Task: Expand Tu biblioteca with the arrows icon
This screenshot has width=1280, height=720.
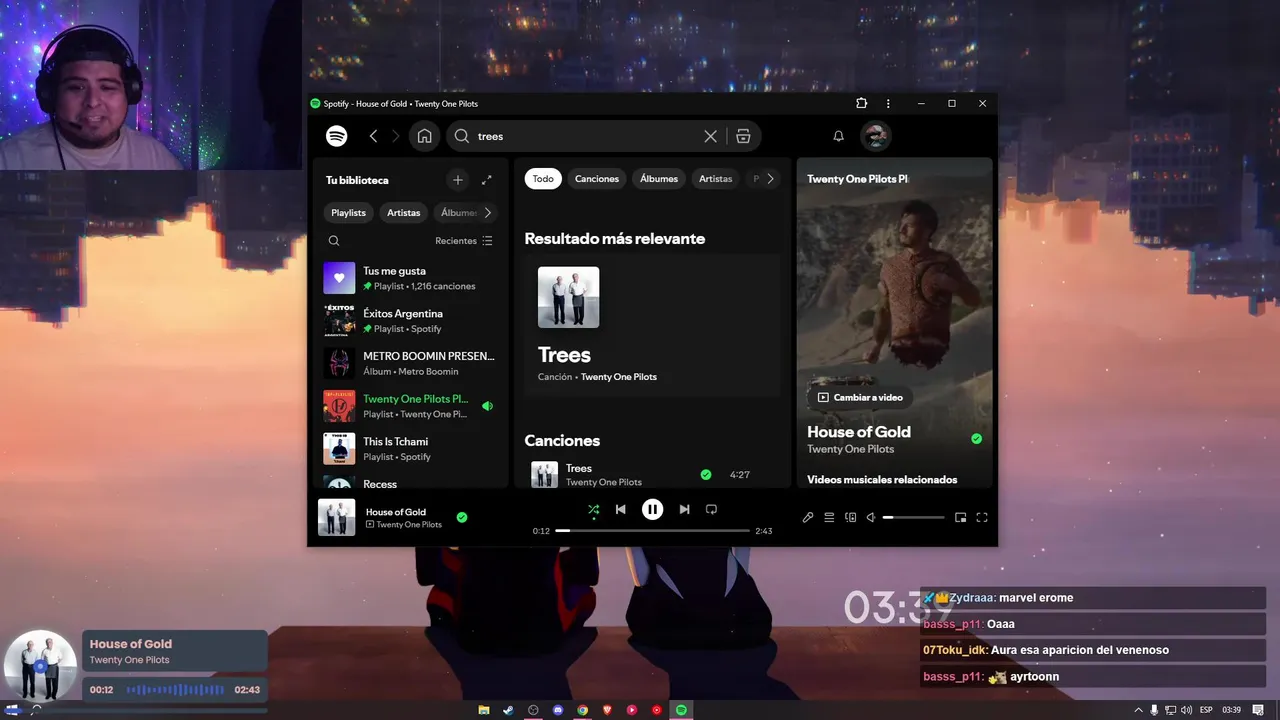Action: click(x=487, y=180)
